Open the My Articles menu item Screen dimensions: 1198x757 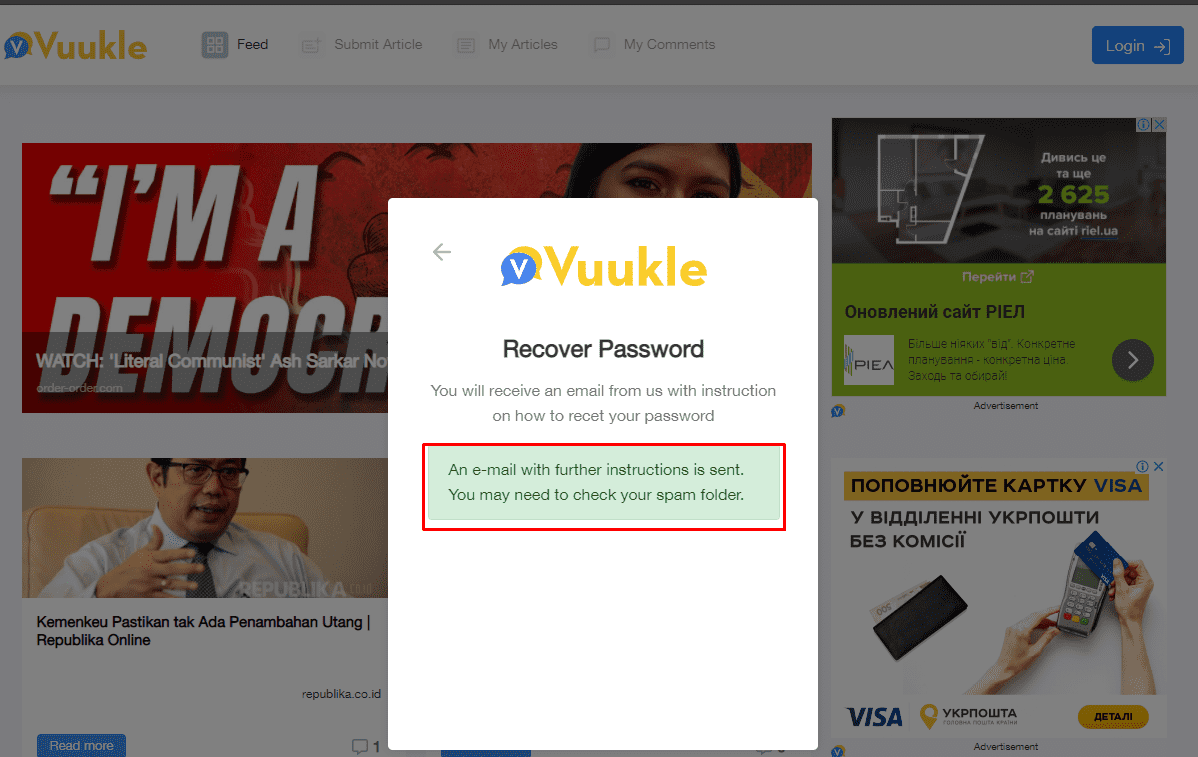coord(507,45)
